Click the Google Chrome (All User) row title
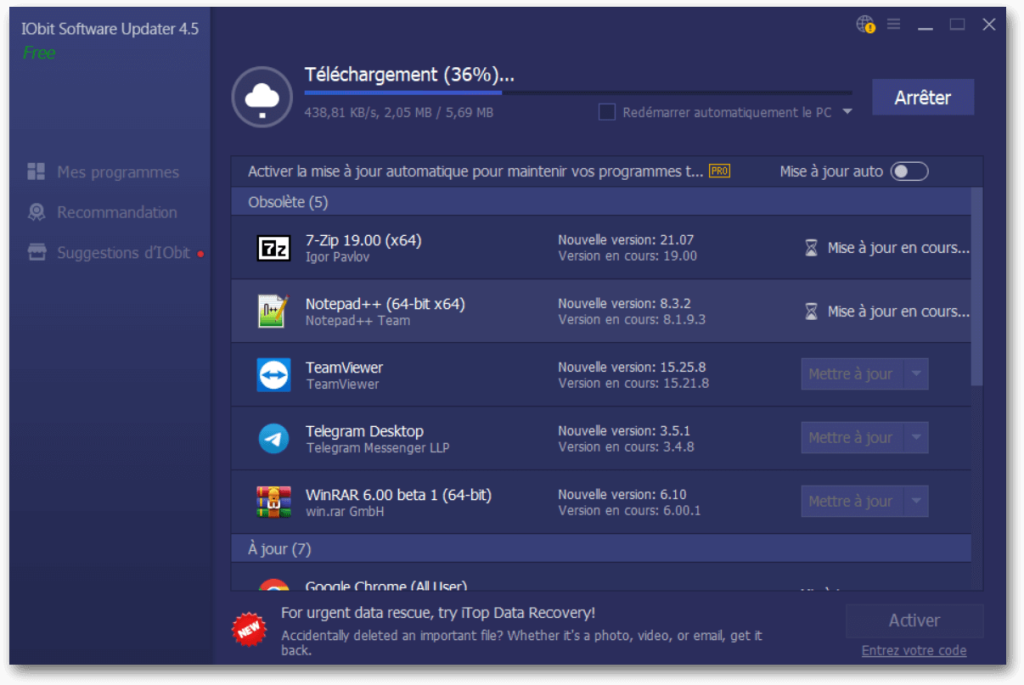 click(x=386, y=586)
